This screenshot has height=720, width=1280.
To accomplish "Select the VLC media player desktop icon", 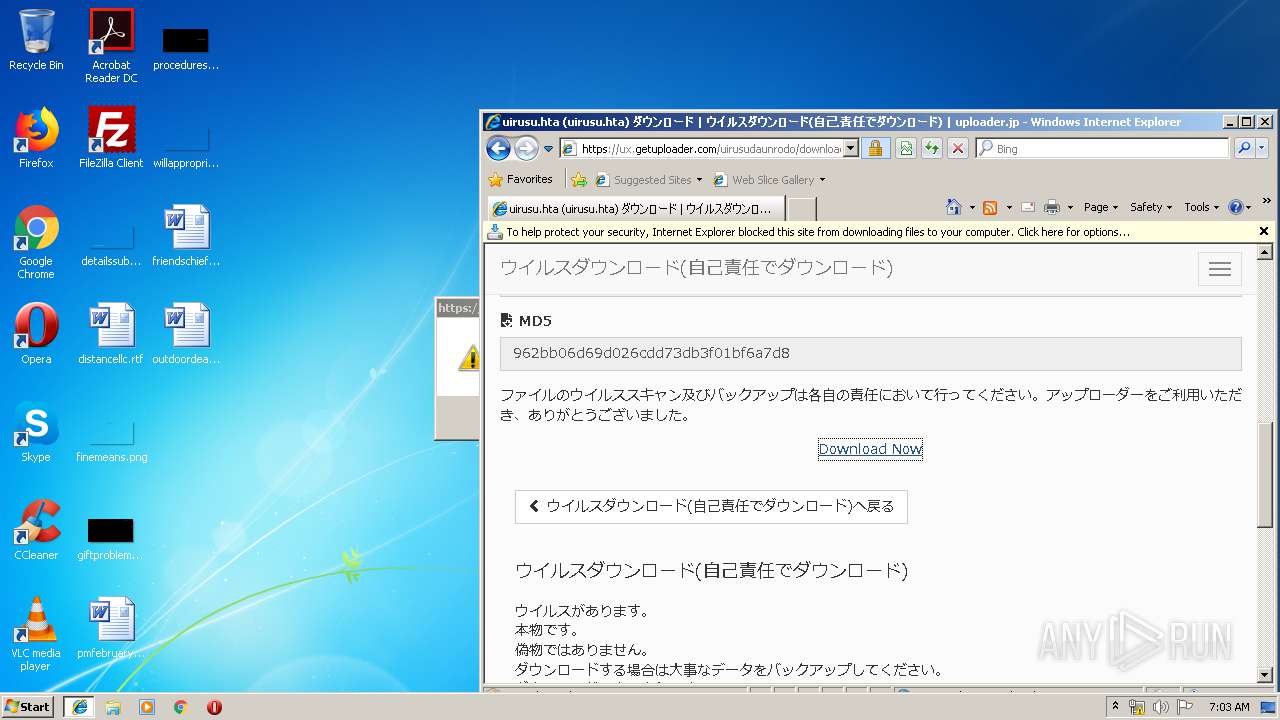I will point(36,634).
